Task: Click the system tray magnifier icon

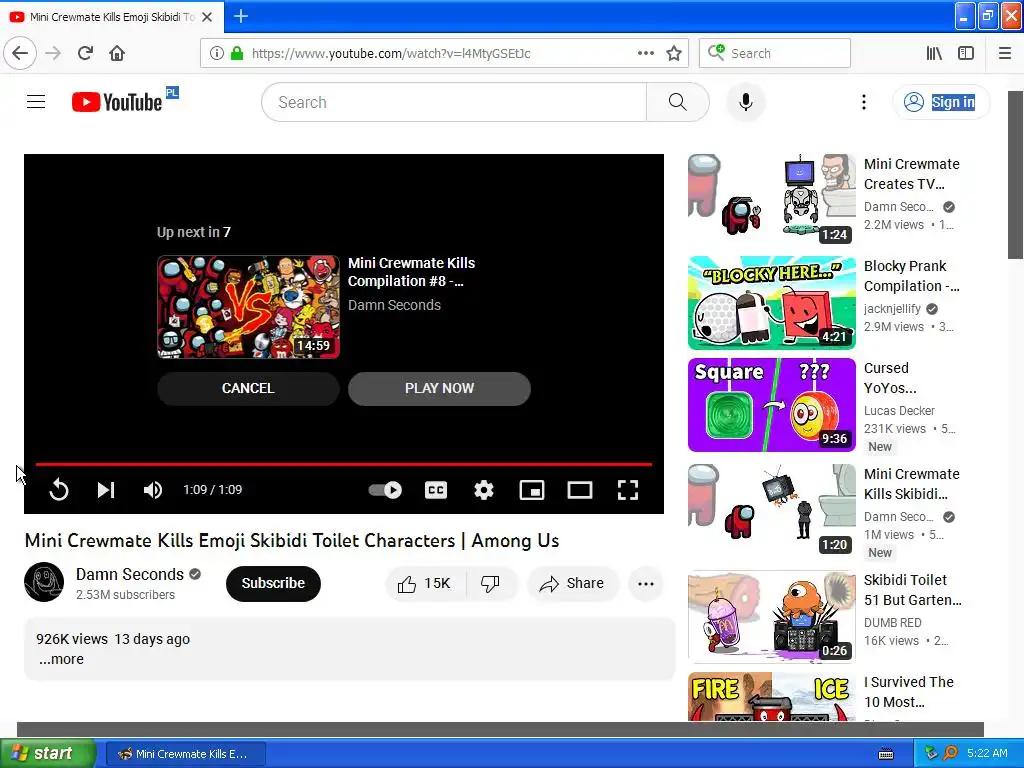Action: [950, 753]
